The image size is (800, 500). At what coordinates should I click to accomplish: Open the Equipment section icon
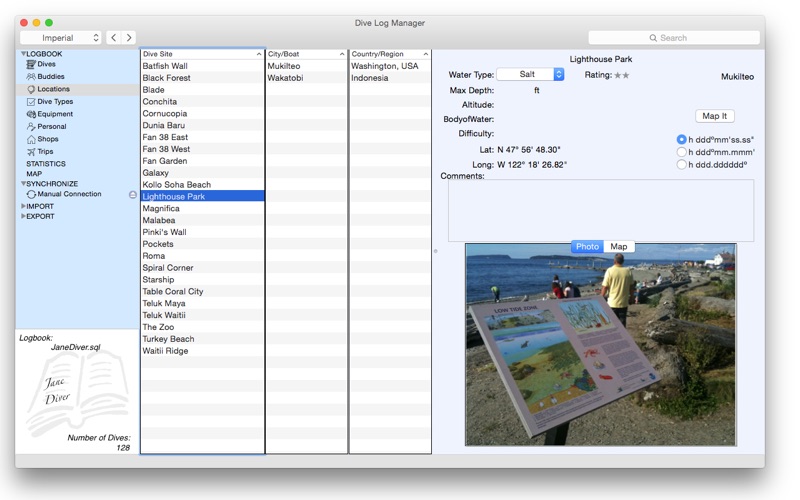[x=31, y=114]
